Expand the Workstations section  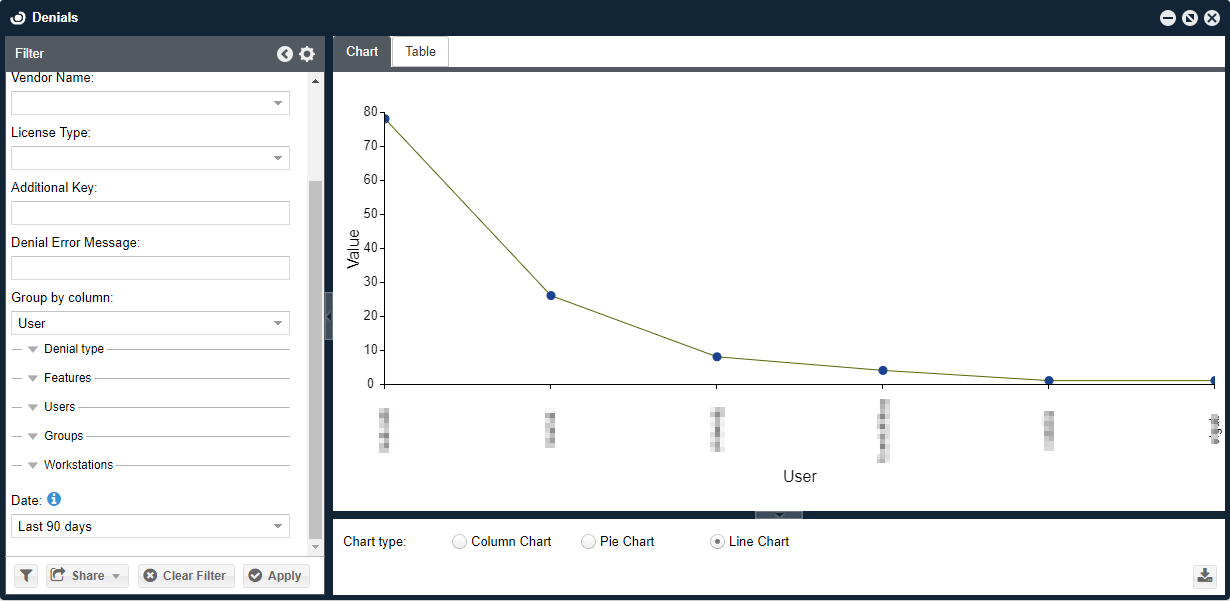33,465
